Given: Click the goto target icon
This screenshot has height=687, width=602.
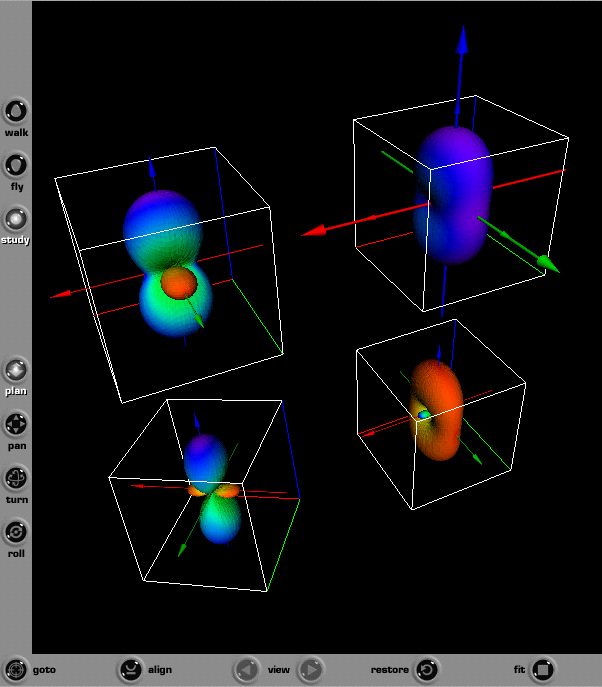Looking at the screenshot, I should point(16,670).
